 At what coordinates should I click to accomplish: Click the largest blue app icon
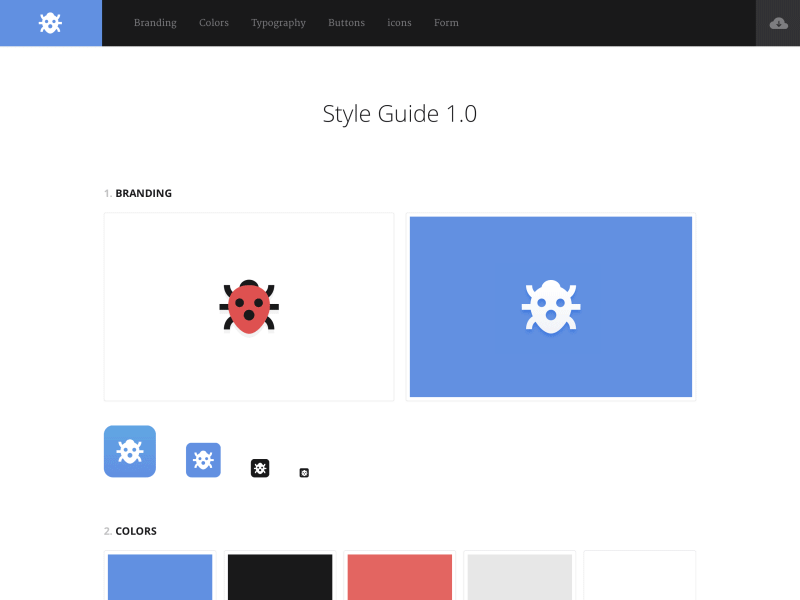tap(130, 451)
